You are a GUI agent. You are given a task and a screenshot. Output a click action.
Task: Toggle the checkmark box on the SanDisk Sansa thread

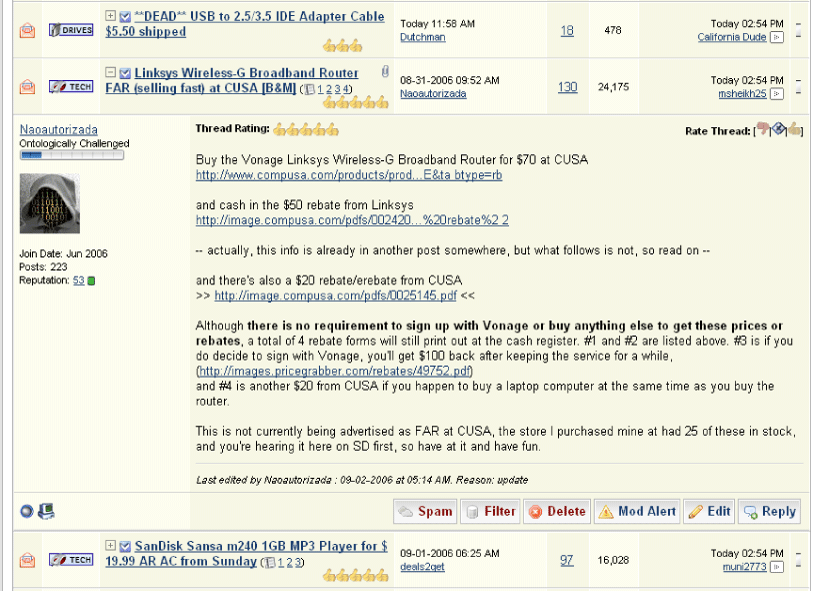point(125,547)
